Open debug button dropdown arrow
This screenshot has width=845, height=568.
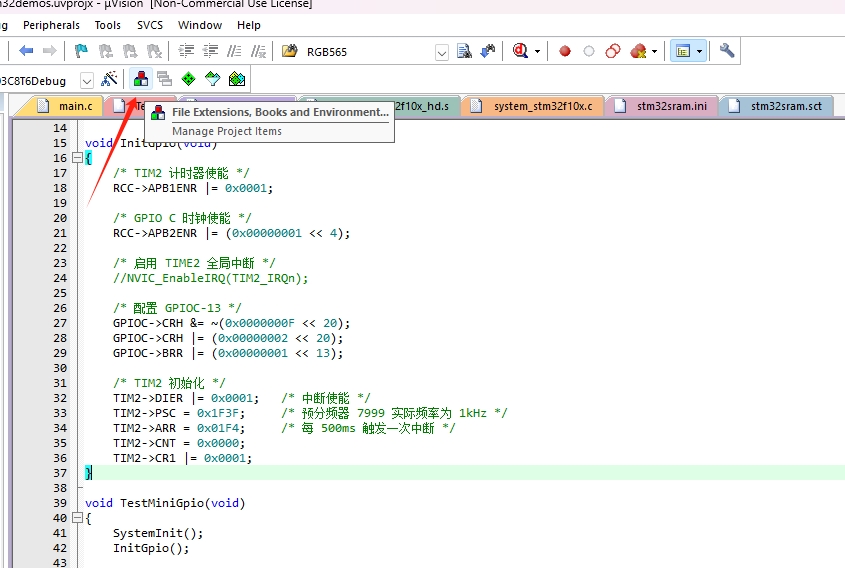point(537,52)
